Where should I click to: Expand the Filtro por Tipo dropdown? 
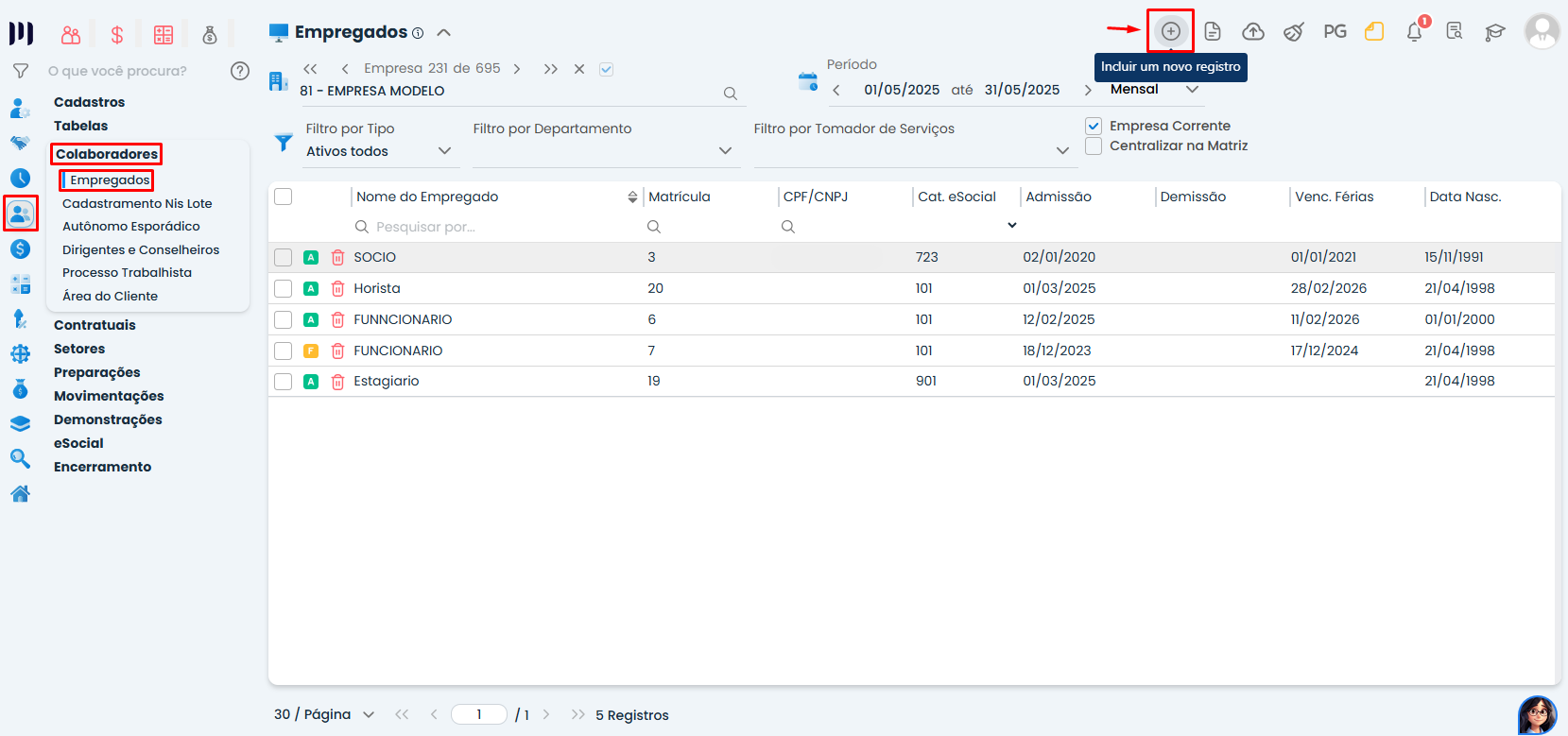coord(444,151)
